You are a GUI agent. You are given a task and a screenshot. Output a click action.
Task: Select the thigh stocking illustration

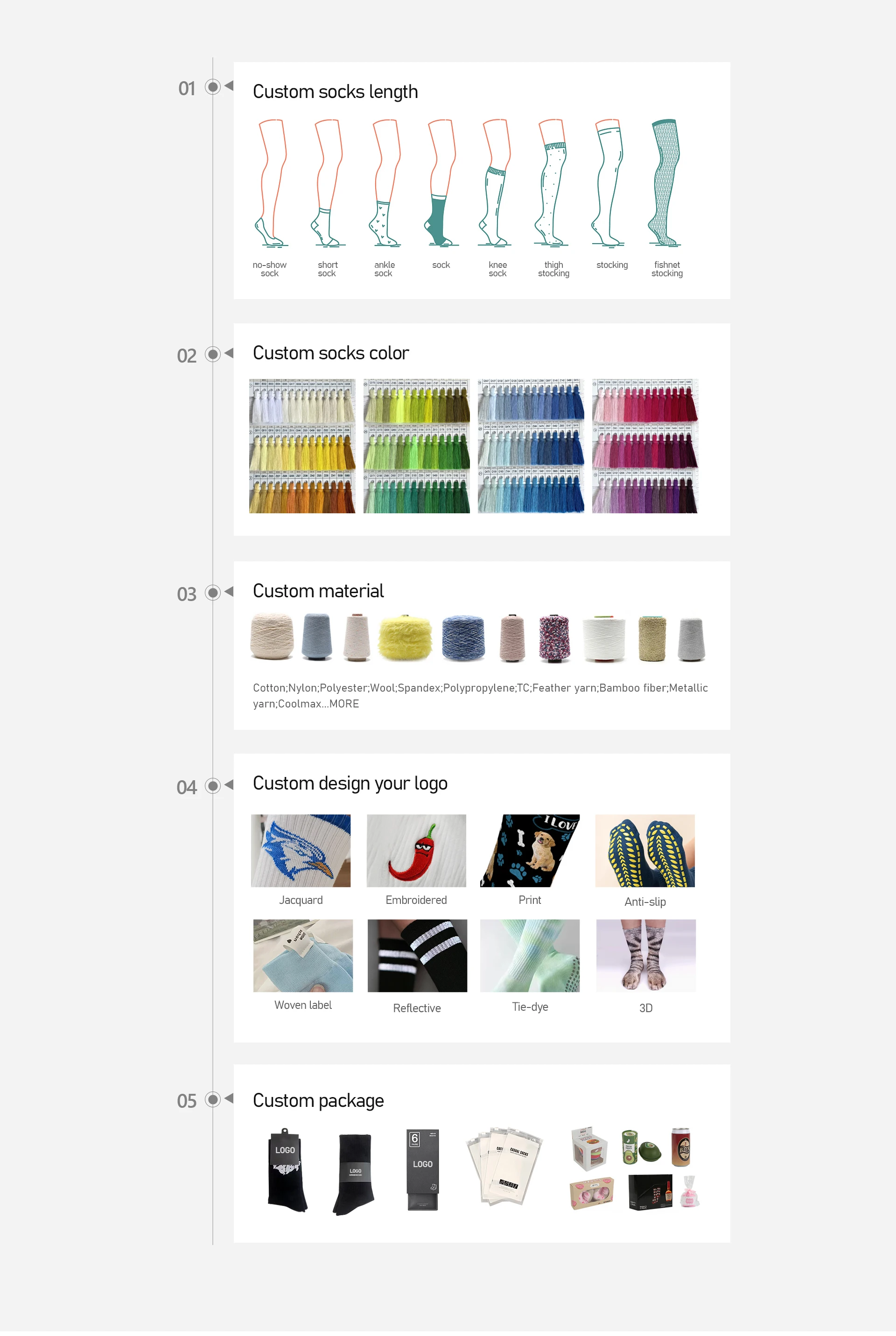(552, 183)
